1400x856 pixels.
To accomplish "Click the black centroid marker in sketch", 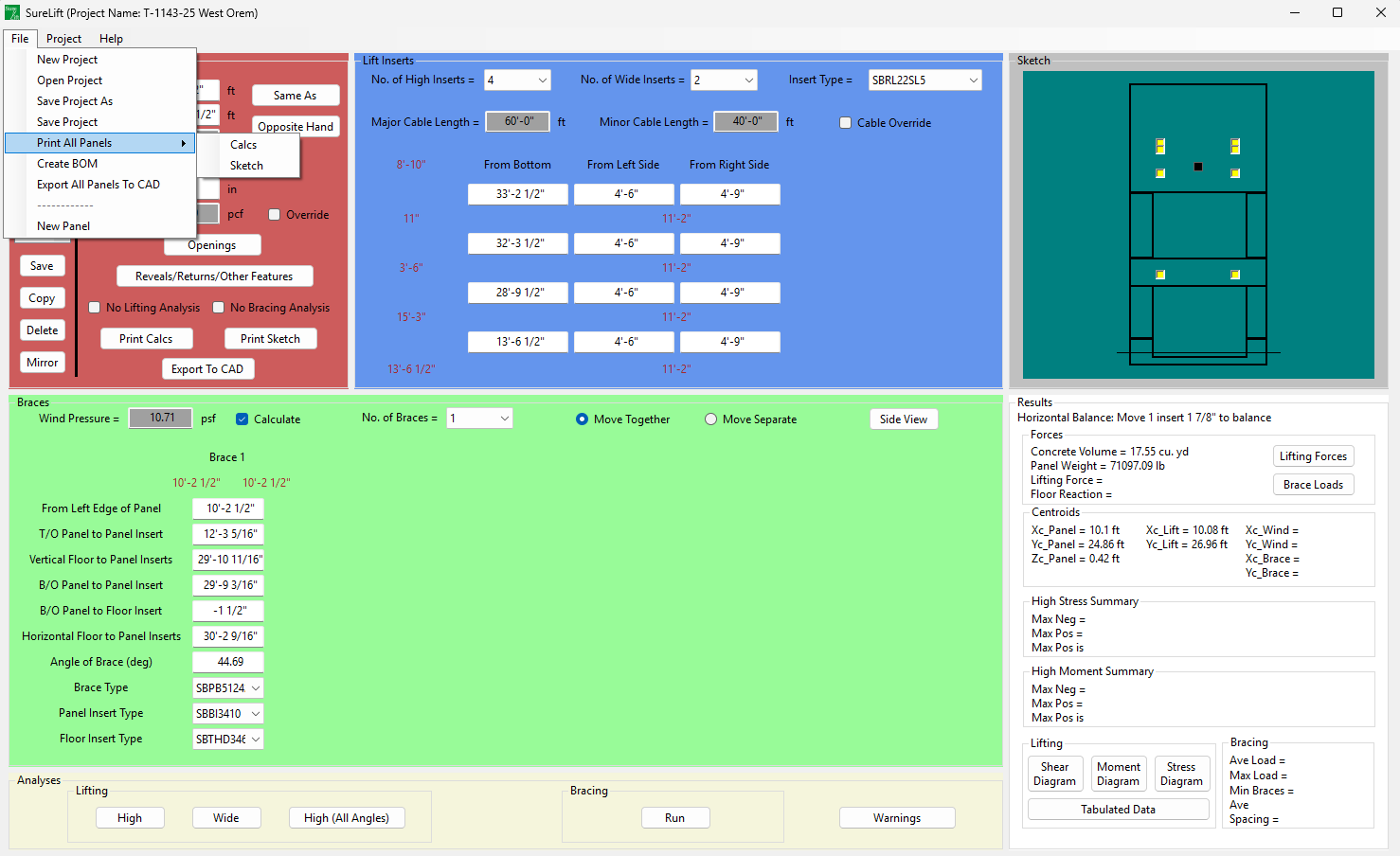I will [1198, 167].
